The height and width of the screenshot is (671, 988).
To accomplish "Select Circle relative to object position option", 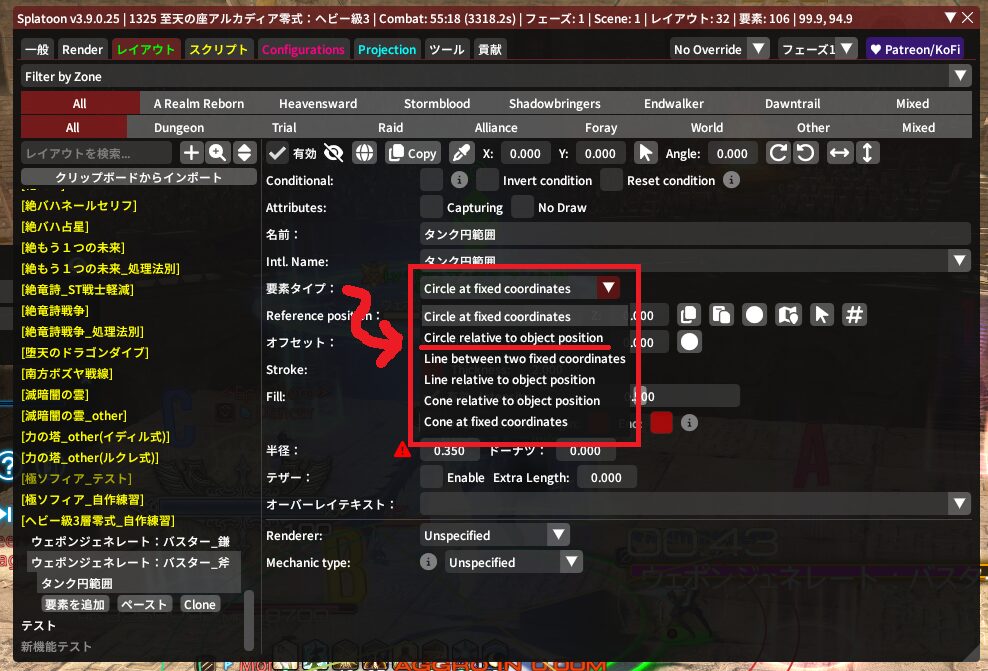I will tap(513, 338).
